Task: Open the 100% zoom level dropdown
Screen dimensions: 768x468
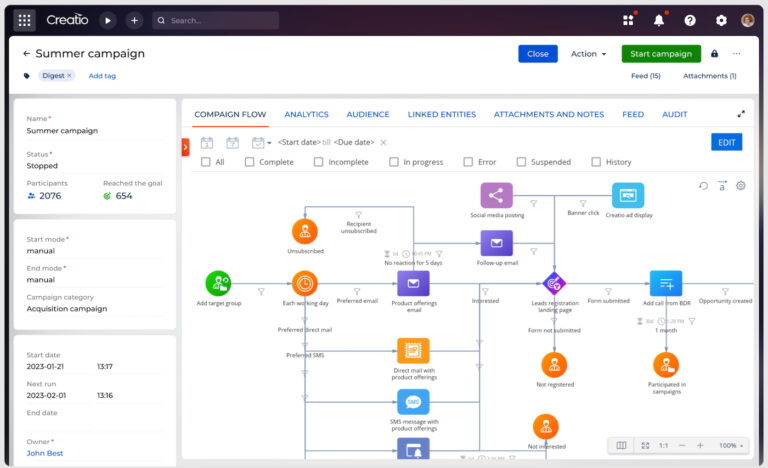Action: click(x=731, y=445)
